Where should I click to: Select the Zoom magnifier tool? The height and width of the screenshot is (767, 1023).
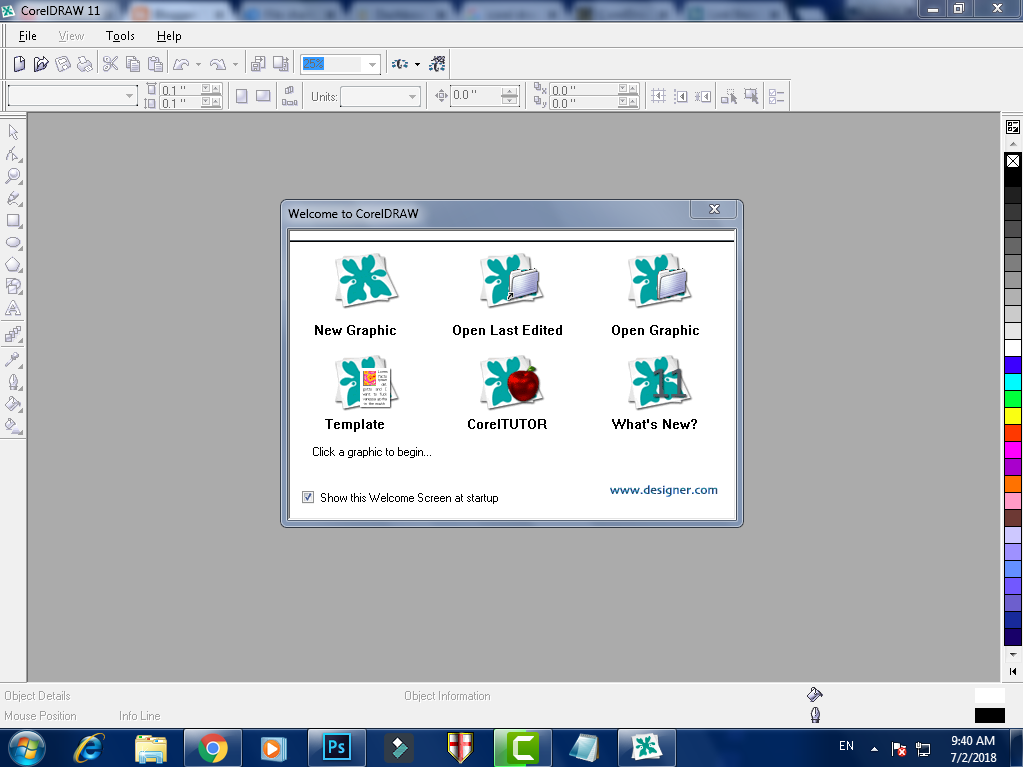click(x=13, y=176)
